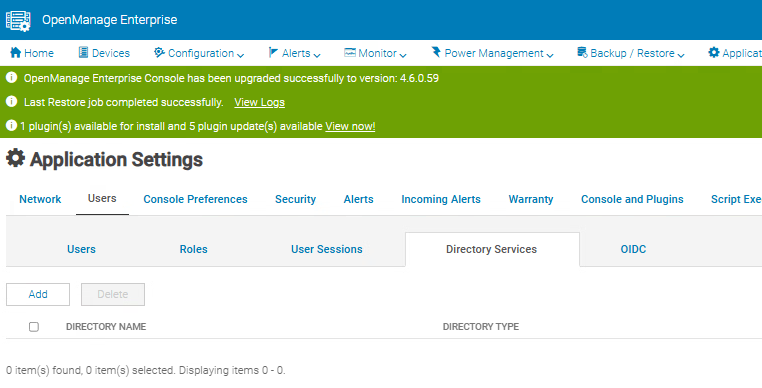Toggle the select-all checkbox in table header

tap(34, 327)
